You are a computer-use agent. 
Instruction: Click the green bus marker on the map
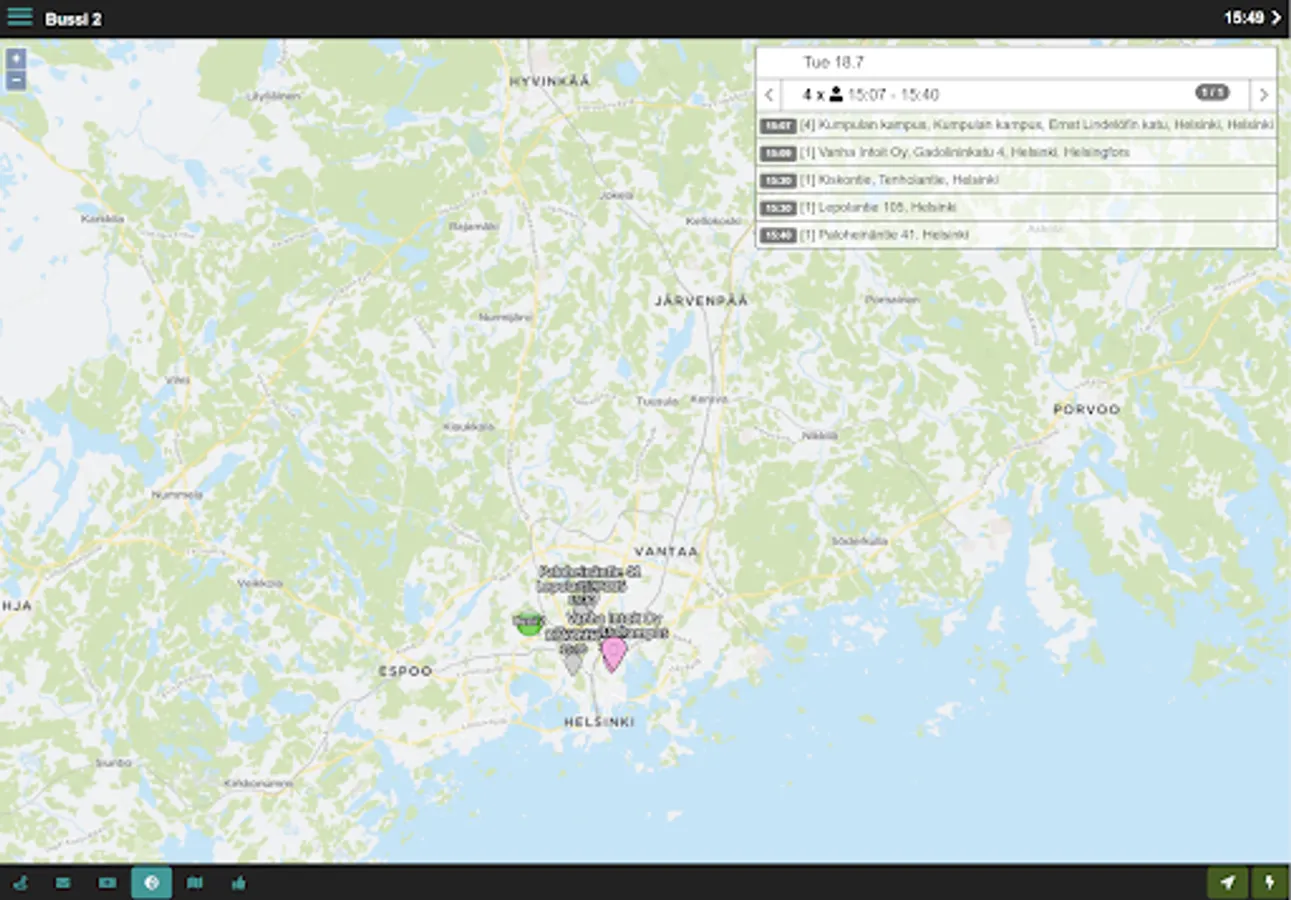point(528,623)
